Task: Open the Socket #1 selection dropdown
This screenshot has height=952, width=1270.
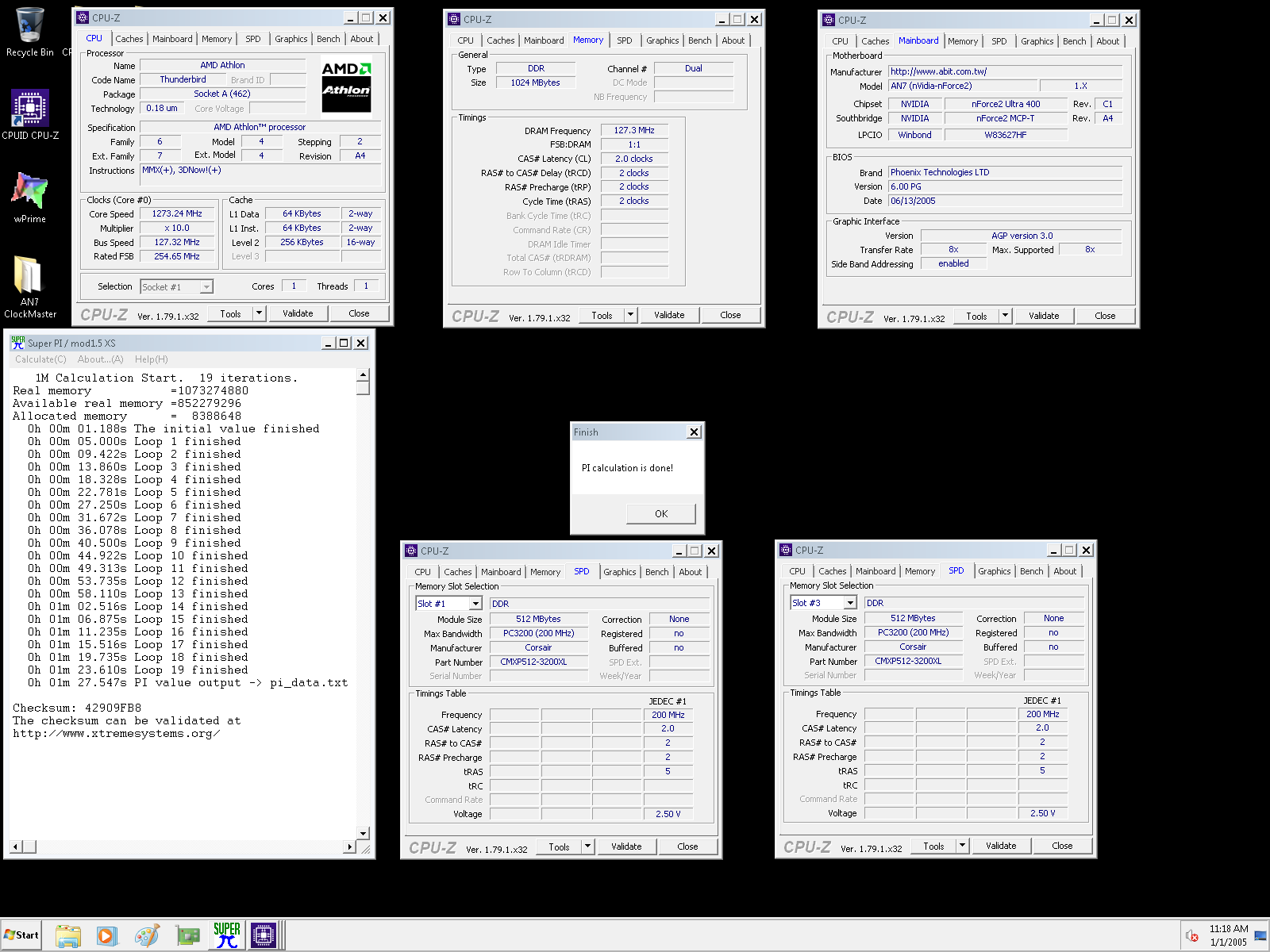Action: coord(206,287)
